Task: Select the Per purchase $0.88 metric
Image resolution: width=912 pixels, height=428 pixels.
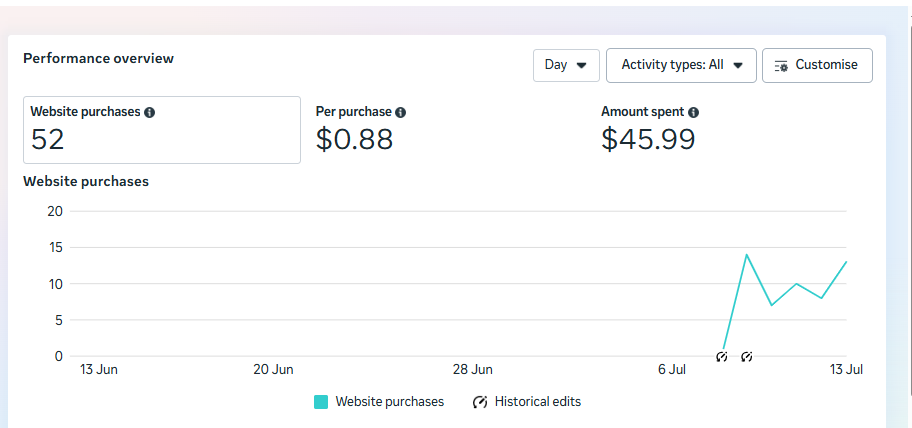Action: (x=355, y=130)
